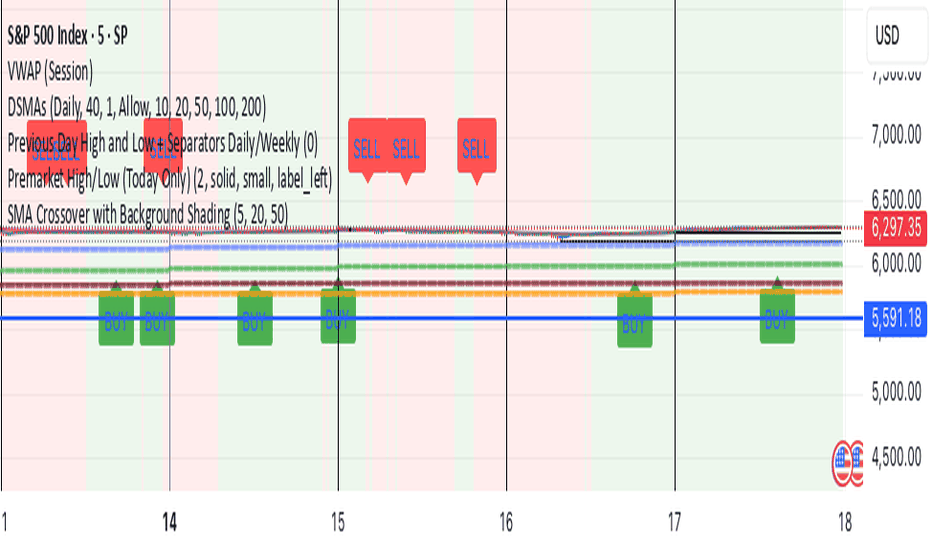
Task: Click date 16 on the time axis
Action: click(x=506, y=523)
